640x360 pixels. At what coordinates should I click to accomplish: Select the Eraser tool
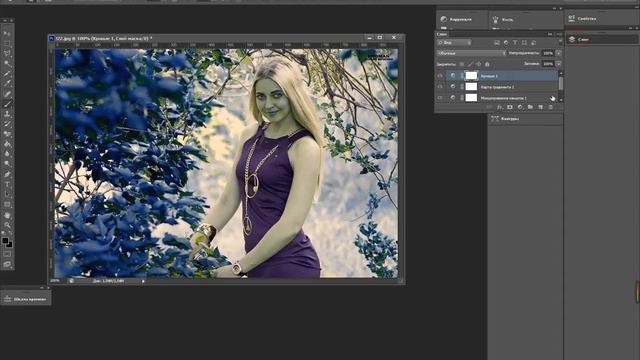tap(7, 134)
